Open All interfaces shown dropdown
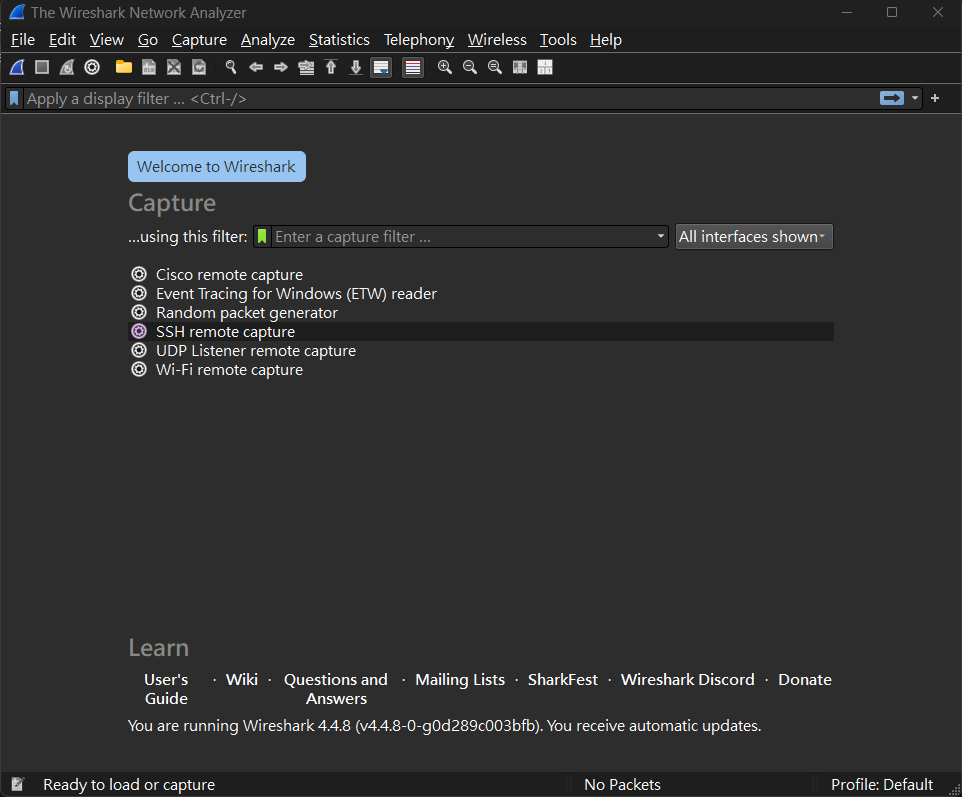Screen dimensions: 962x797 tap(754, 236)
